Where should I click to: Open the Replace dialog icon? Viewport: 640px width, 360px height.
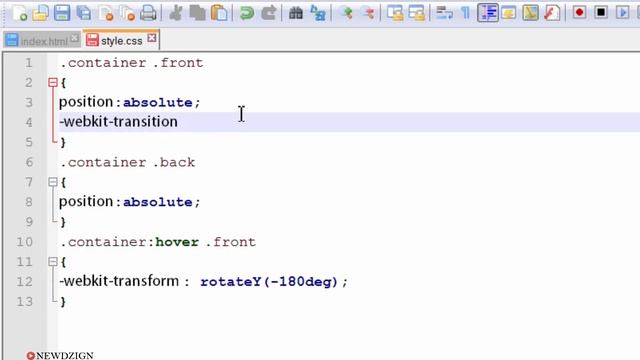[x=318, y=13]
